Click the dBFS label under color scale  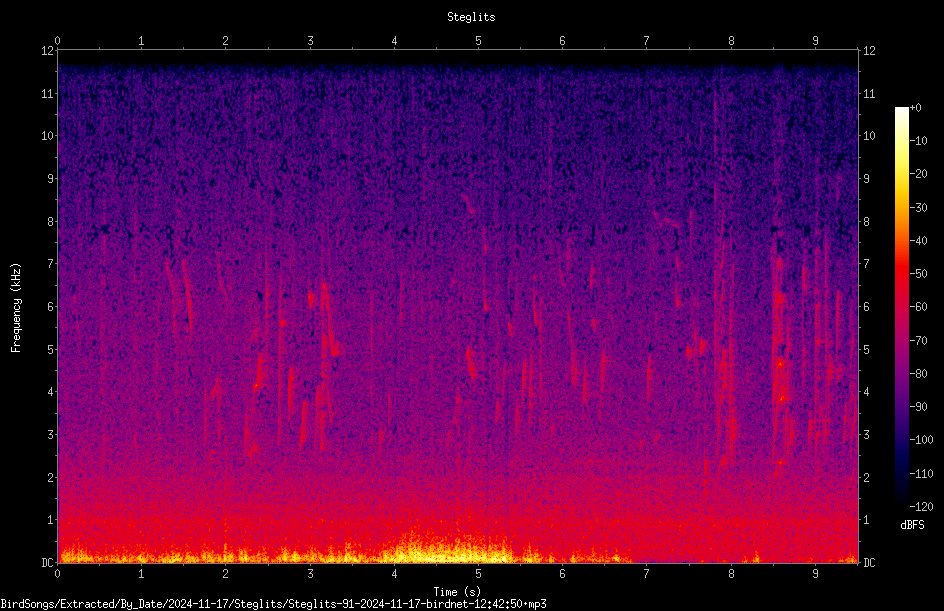tap(912, 525)
